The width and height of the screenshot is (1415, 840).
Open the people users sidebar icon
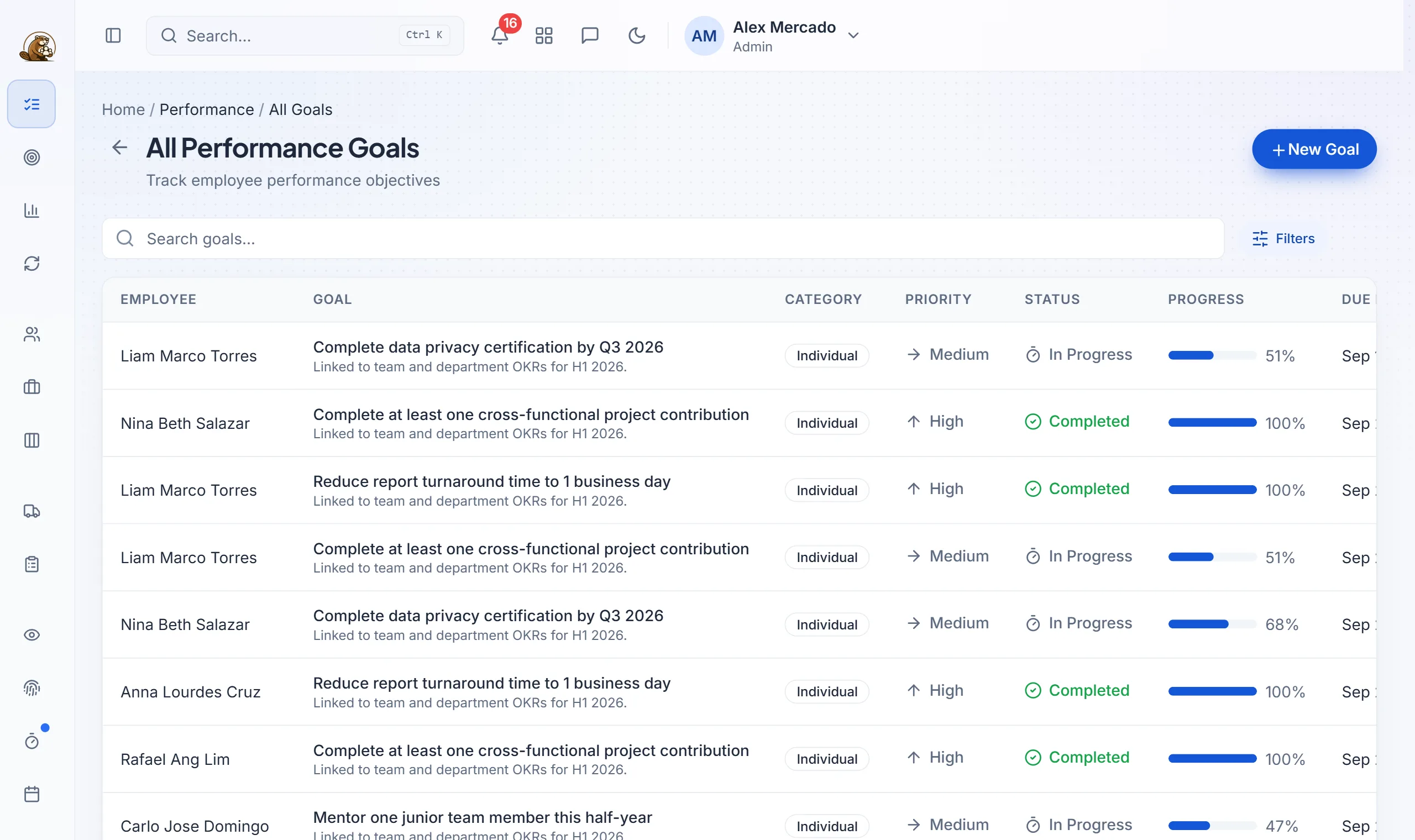tap(32, 334)
